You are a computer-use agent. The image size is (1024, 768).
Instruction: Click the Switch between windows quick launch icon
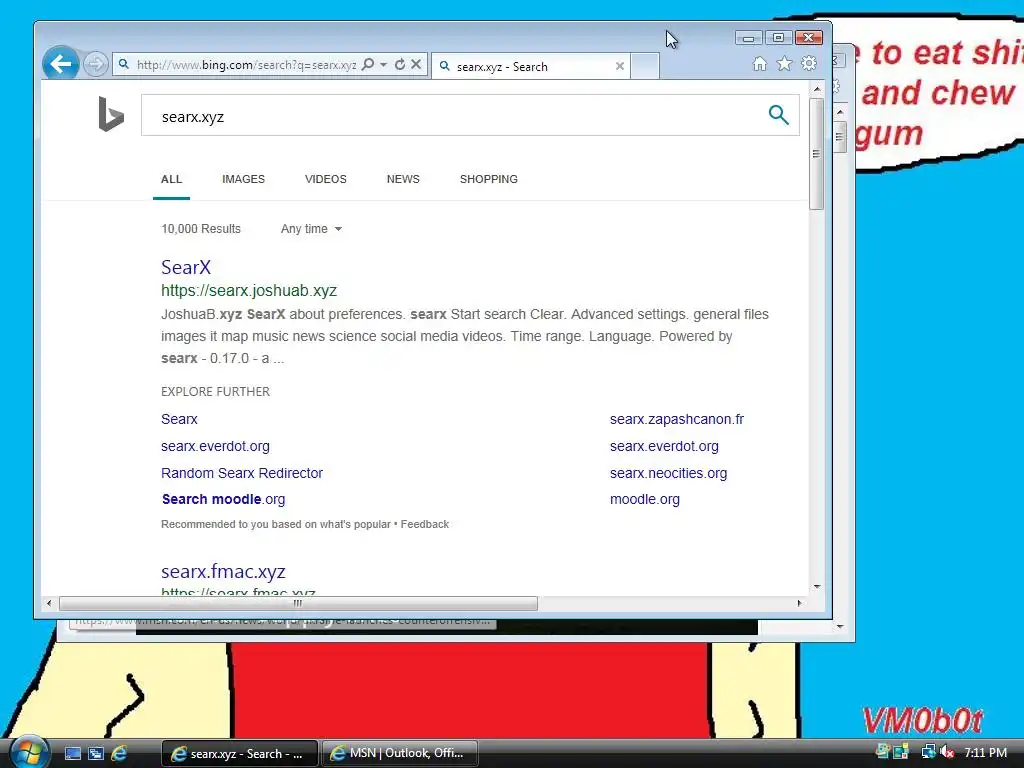(95, 754)
